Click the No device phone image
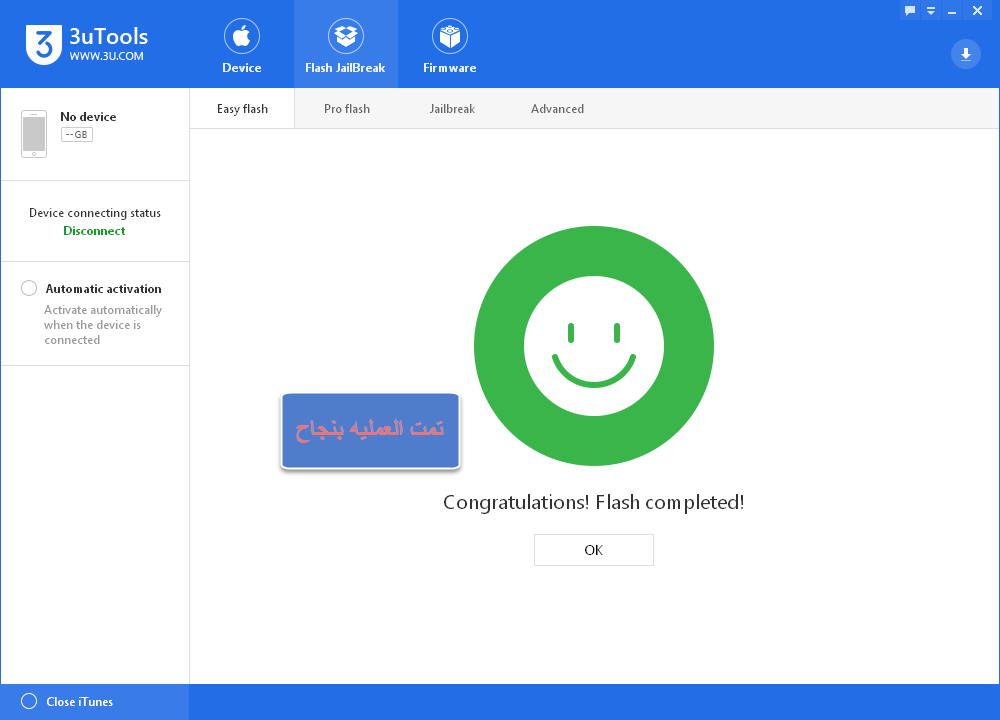This screenshot has height=720, width=1000. coord(34,134)
